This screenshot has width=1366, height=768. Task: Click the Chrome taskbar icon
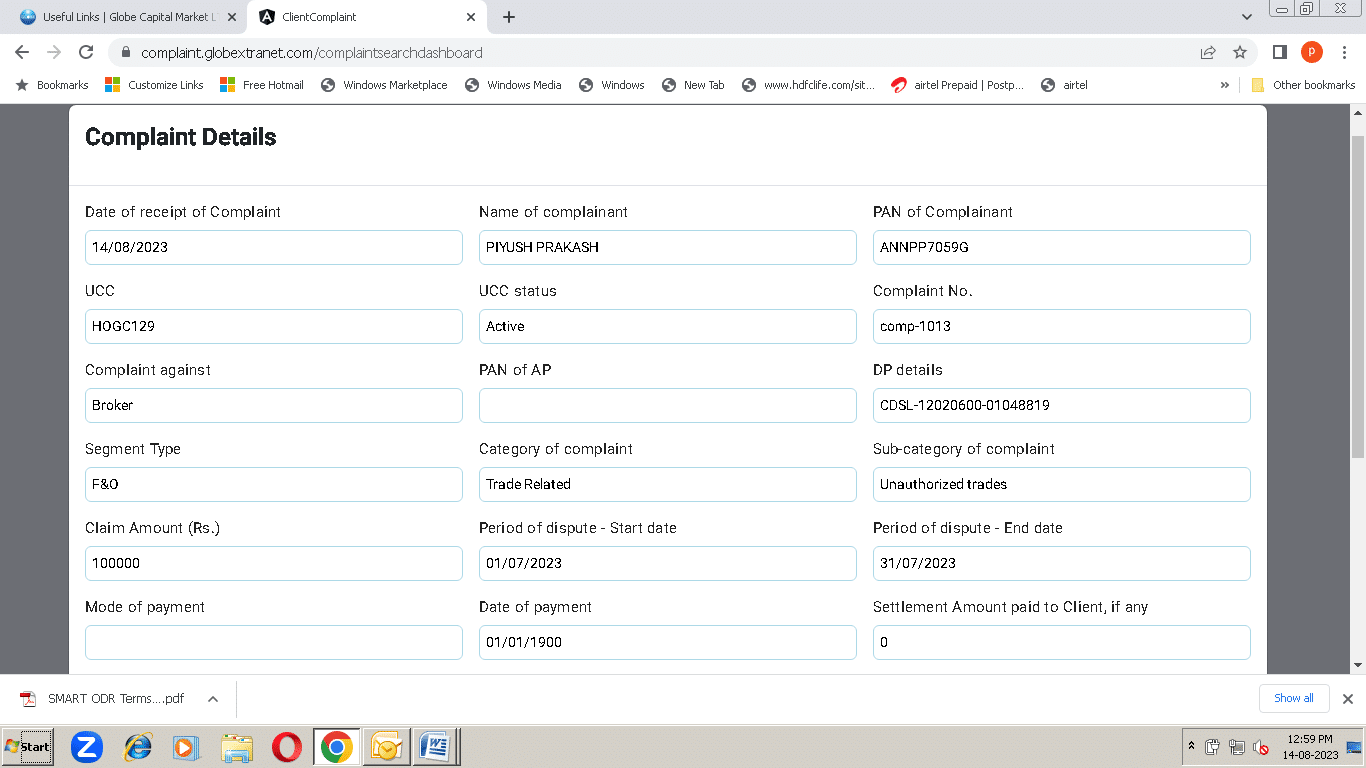point(336,747)
